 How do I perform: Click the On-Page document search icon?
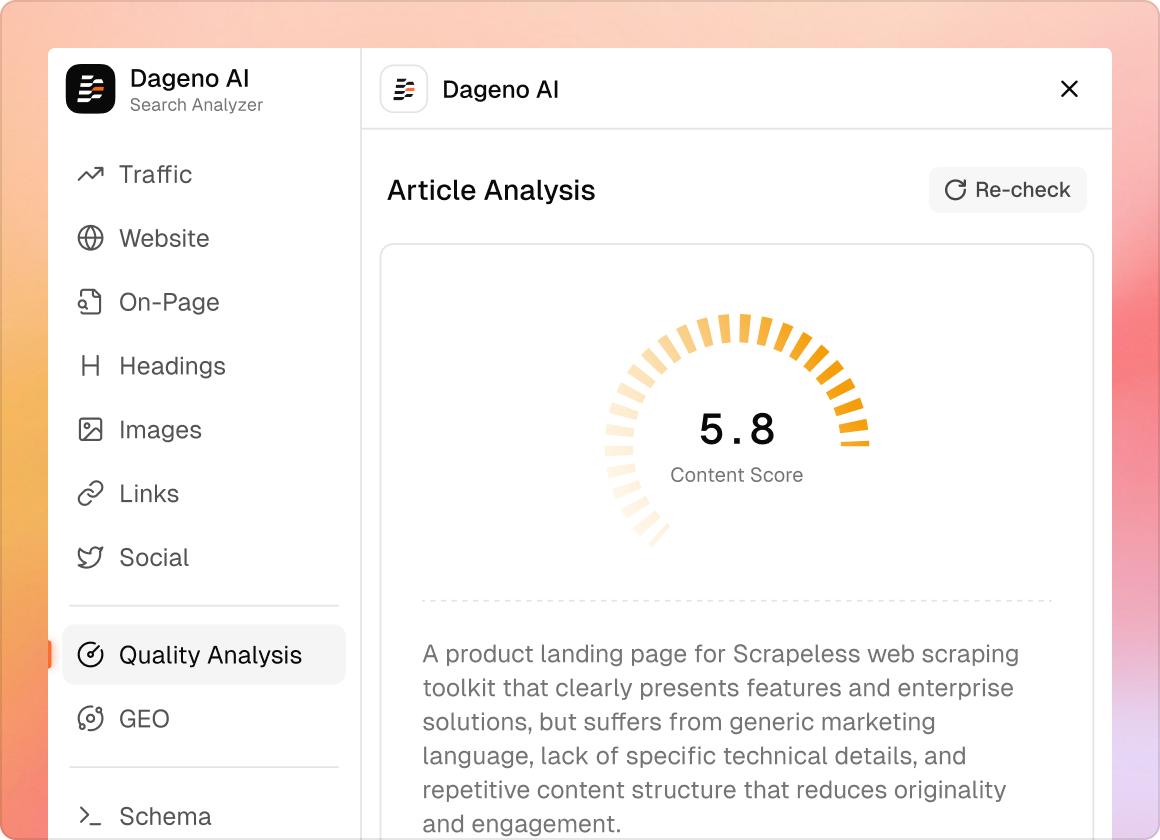(x=91, y=302)
